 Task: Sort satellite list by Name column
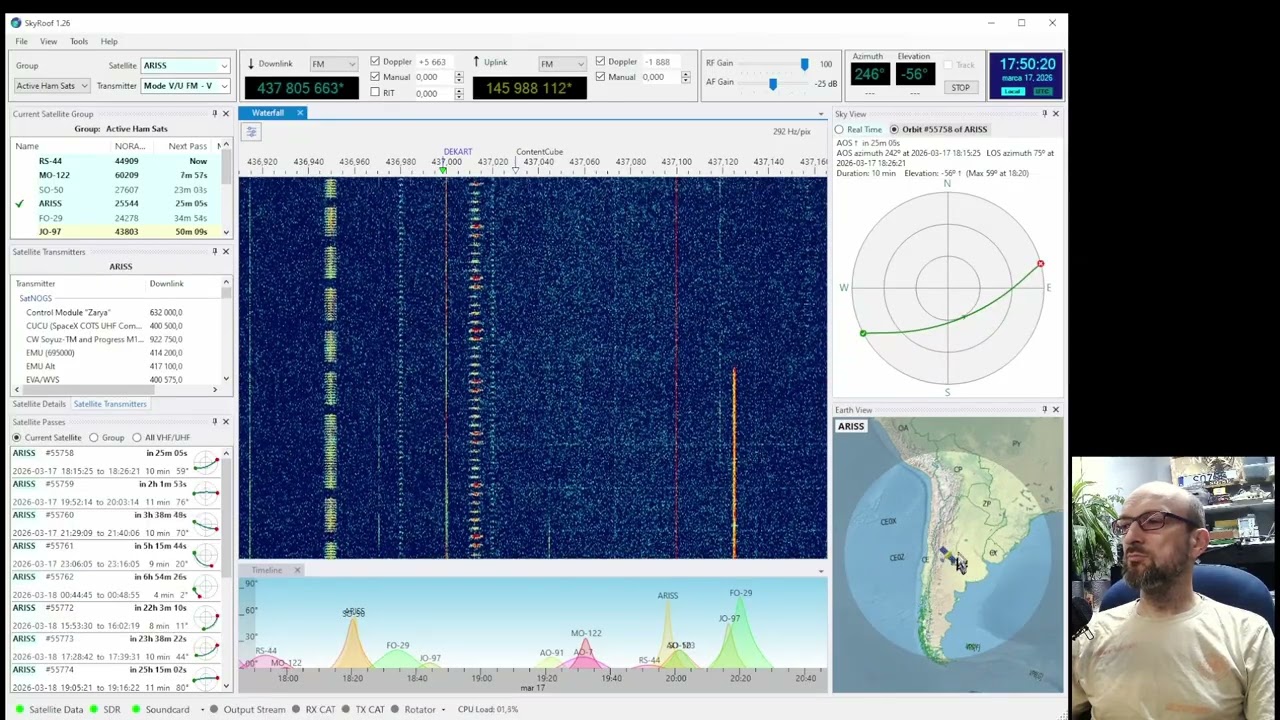click(27, 146)
